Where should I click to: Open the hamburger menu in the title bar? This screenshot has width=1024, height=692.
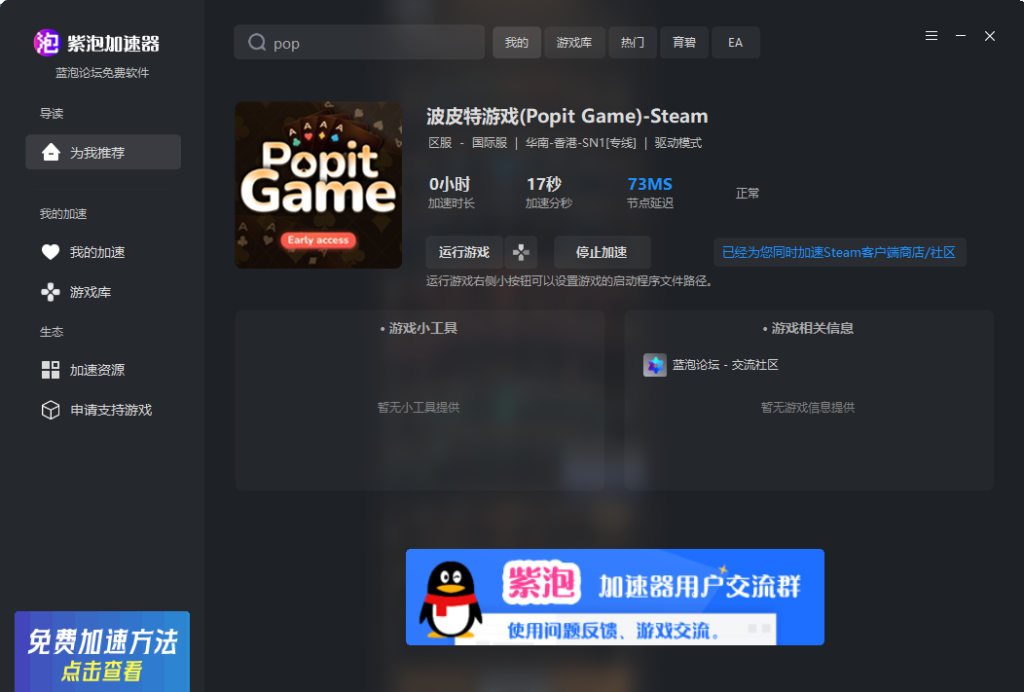pyautogui.click(x=931, y=36)
